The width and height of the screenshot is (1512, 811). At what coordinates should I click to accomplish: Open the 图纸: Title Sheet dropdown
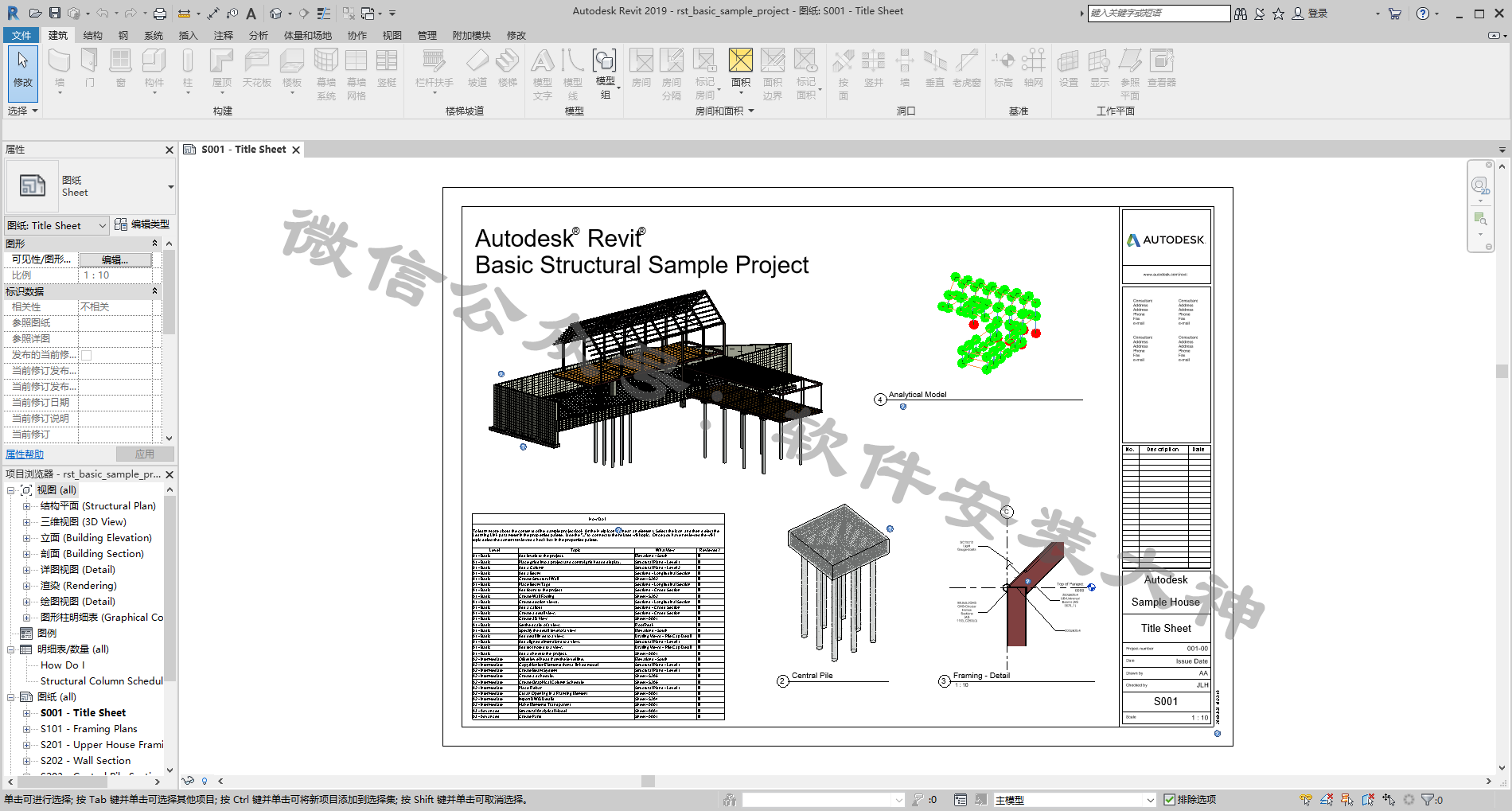(x=57, y=225)
